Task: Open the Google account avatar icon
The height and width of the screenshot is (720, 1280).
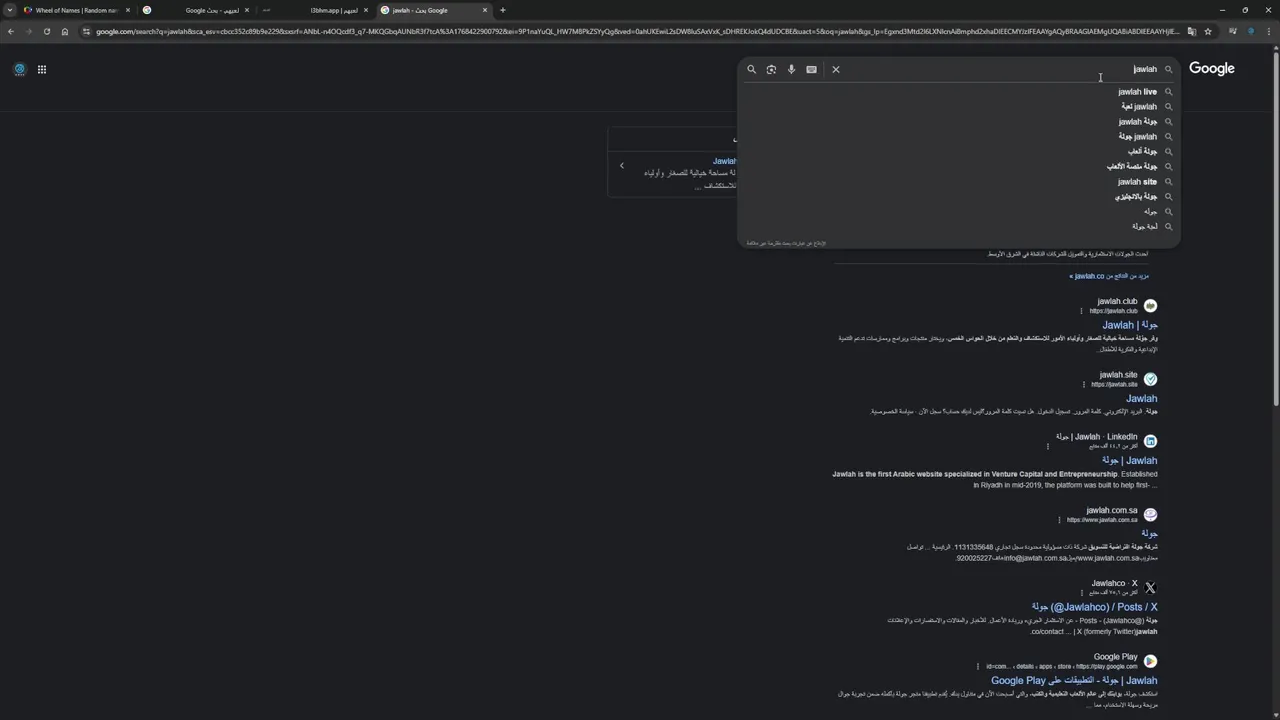Action: pos(19,69)
